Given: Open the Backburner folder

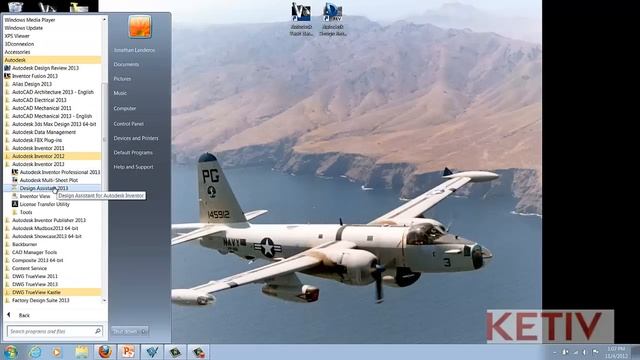Looking at the screenshot, I should tap(24, 244).
